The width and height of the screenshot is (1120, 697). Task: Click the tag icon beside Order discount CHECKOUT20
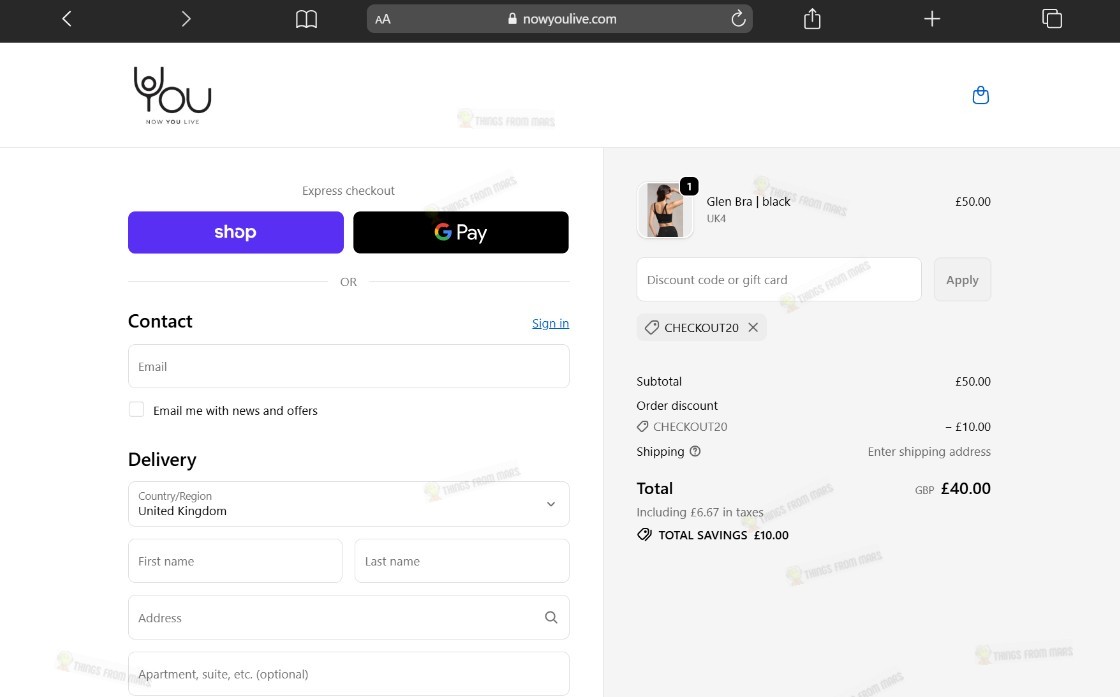(x=643, y=426)
